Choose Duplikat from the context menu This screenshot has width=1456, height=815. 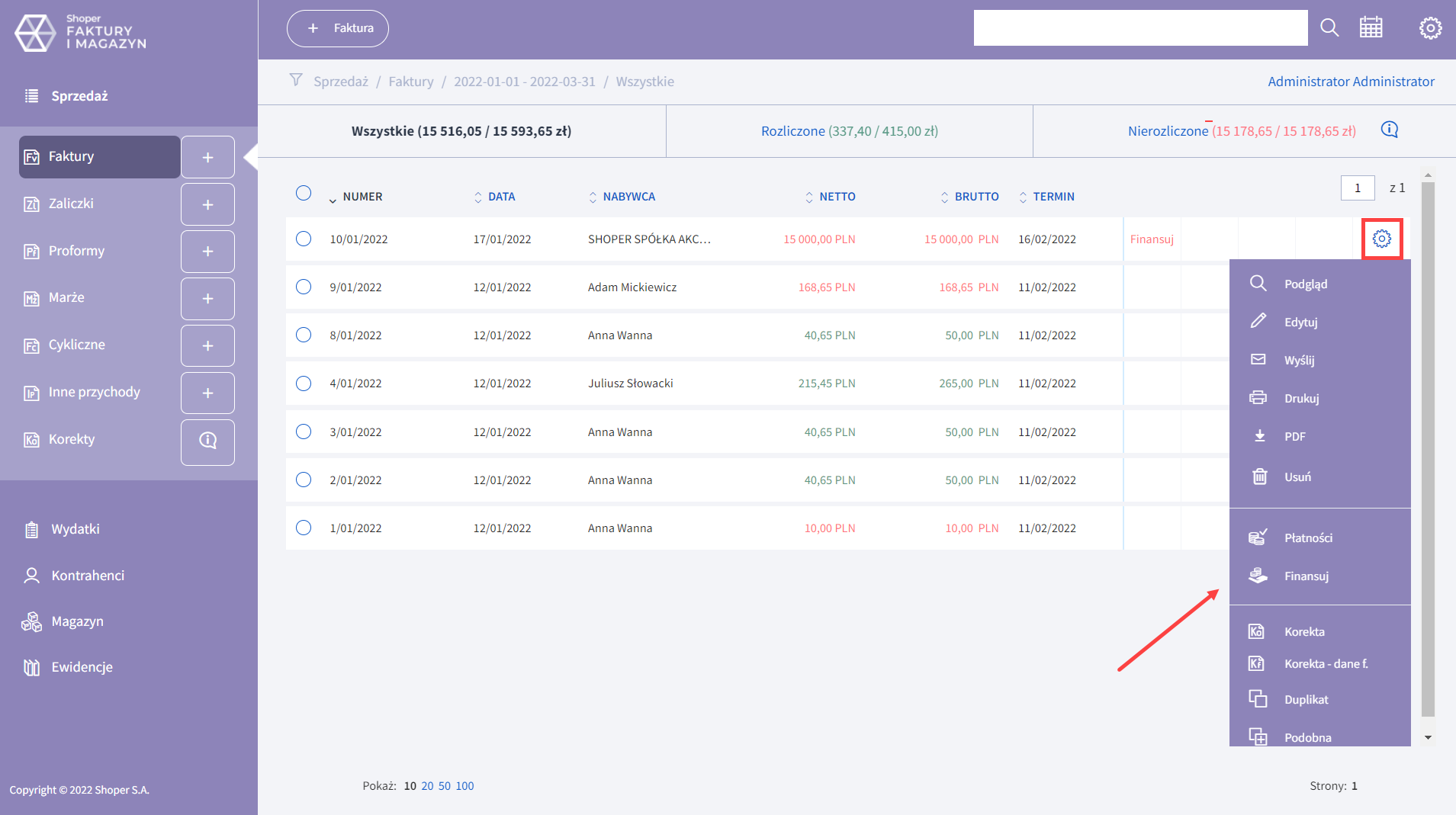click(1306, 699)
